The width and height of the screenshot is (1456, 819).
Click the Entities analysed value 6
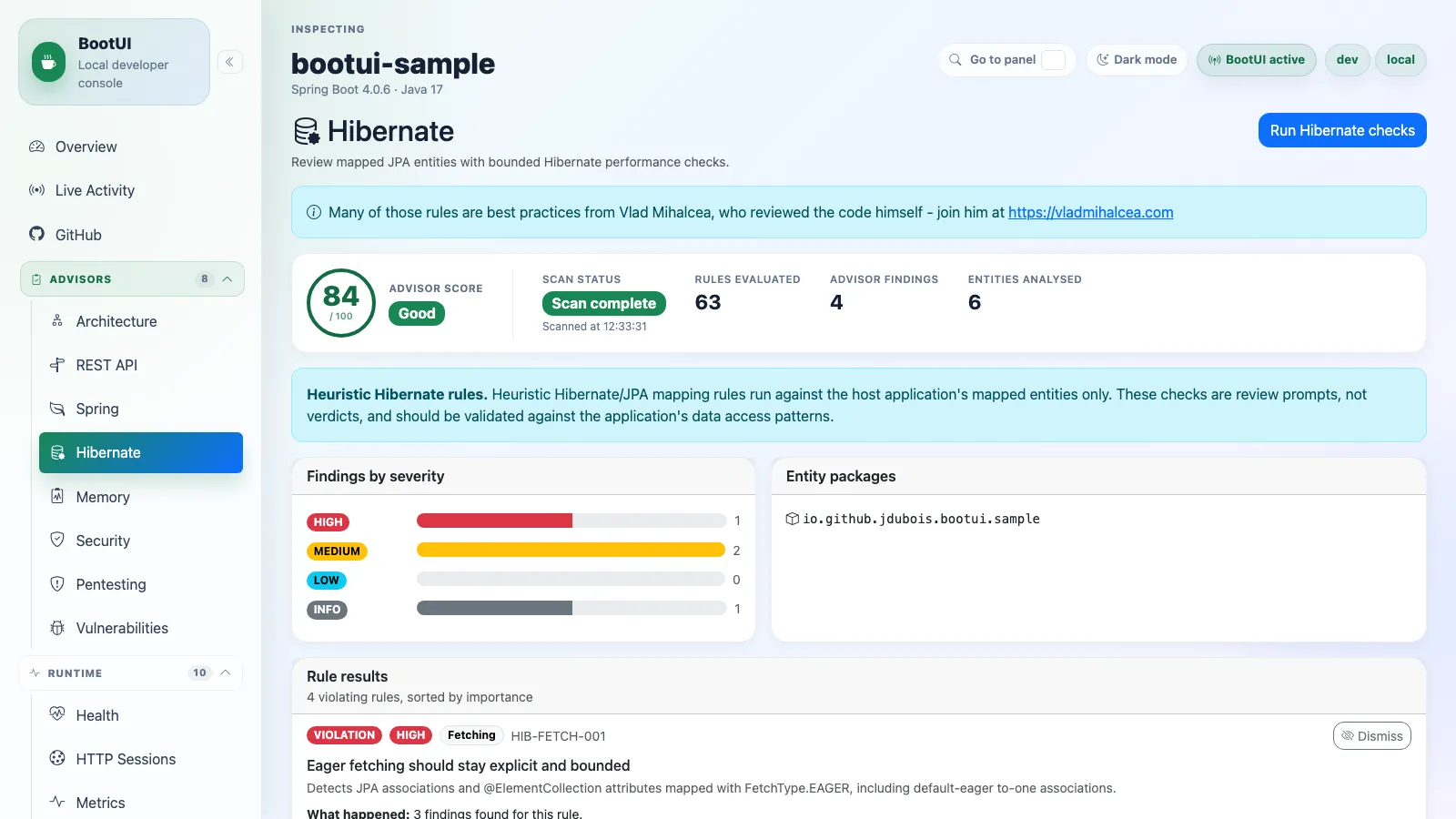pyautogui.click(x=975, y=302)
